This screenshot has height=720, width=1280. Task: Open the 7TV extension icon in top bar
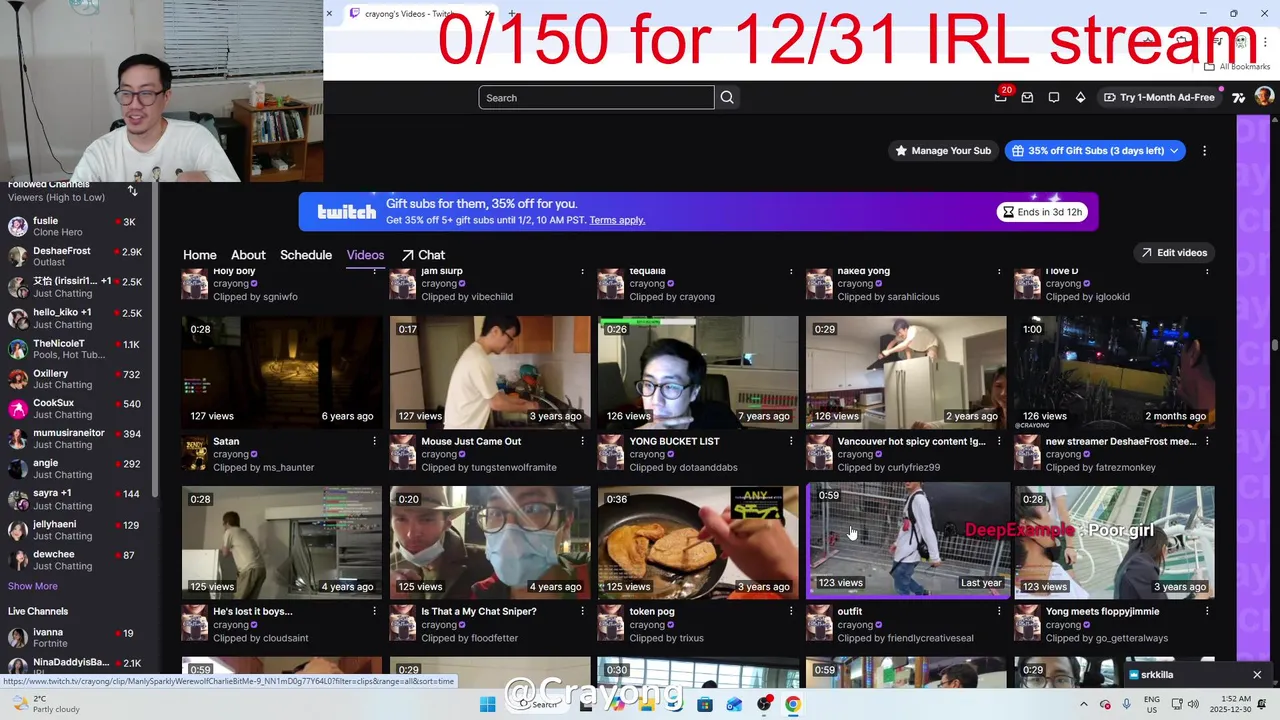coord(1238,97)
